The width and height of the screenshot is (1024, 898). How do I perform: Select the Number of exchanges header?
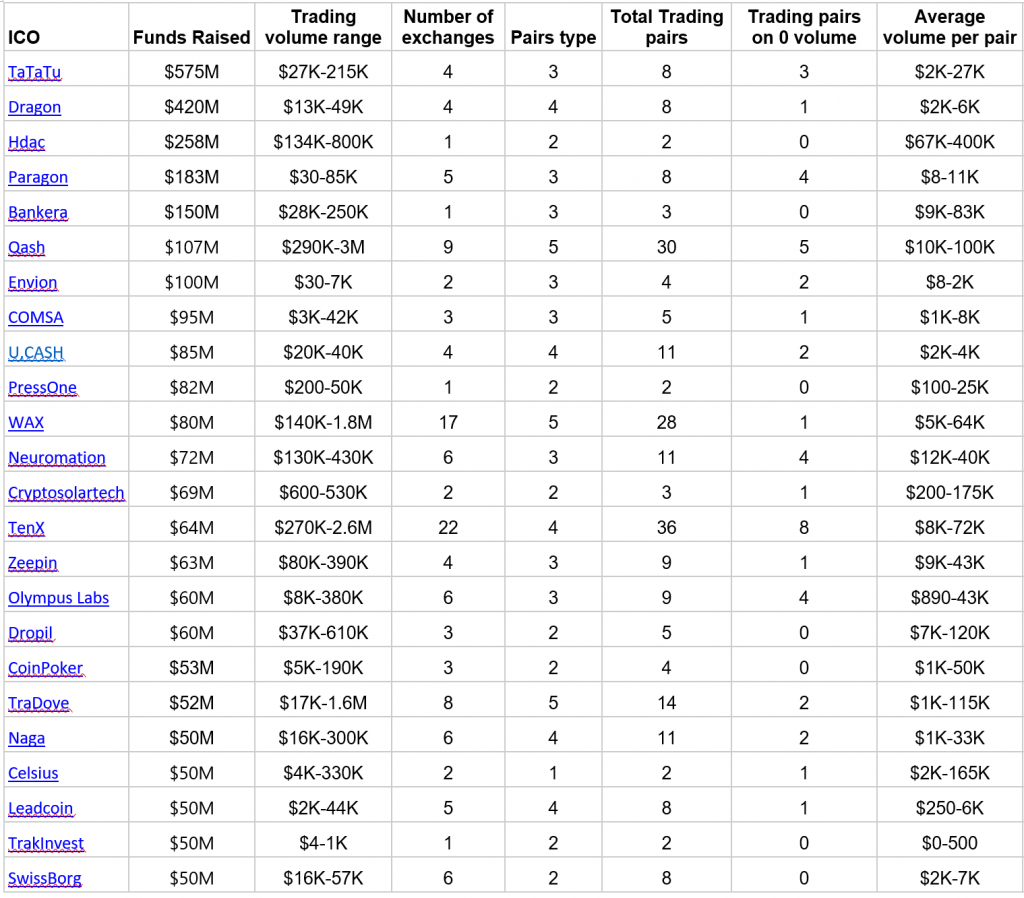click(448, 27)
